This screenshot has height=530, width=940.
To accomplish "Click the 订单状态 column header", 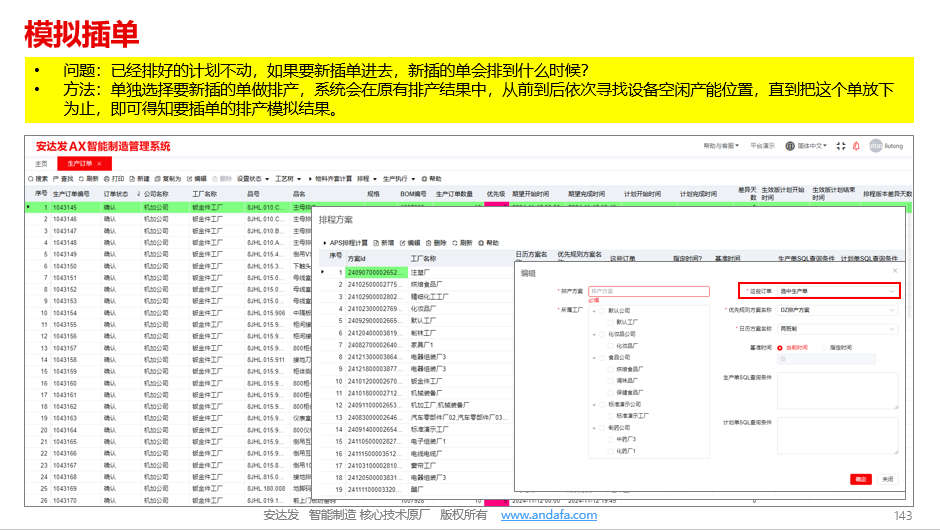I will point(116,194).
